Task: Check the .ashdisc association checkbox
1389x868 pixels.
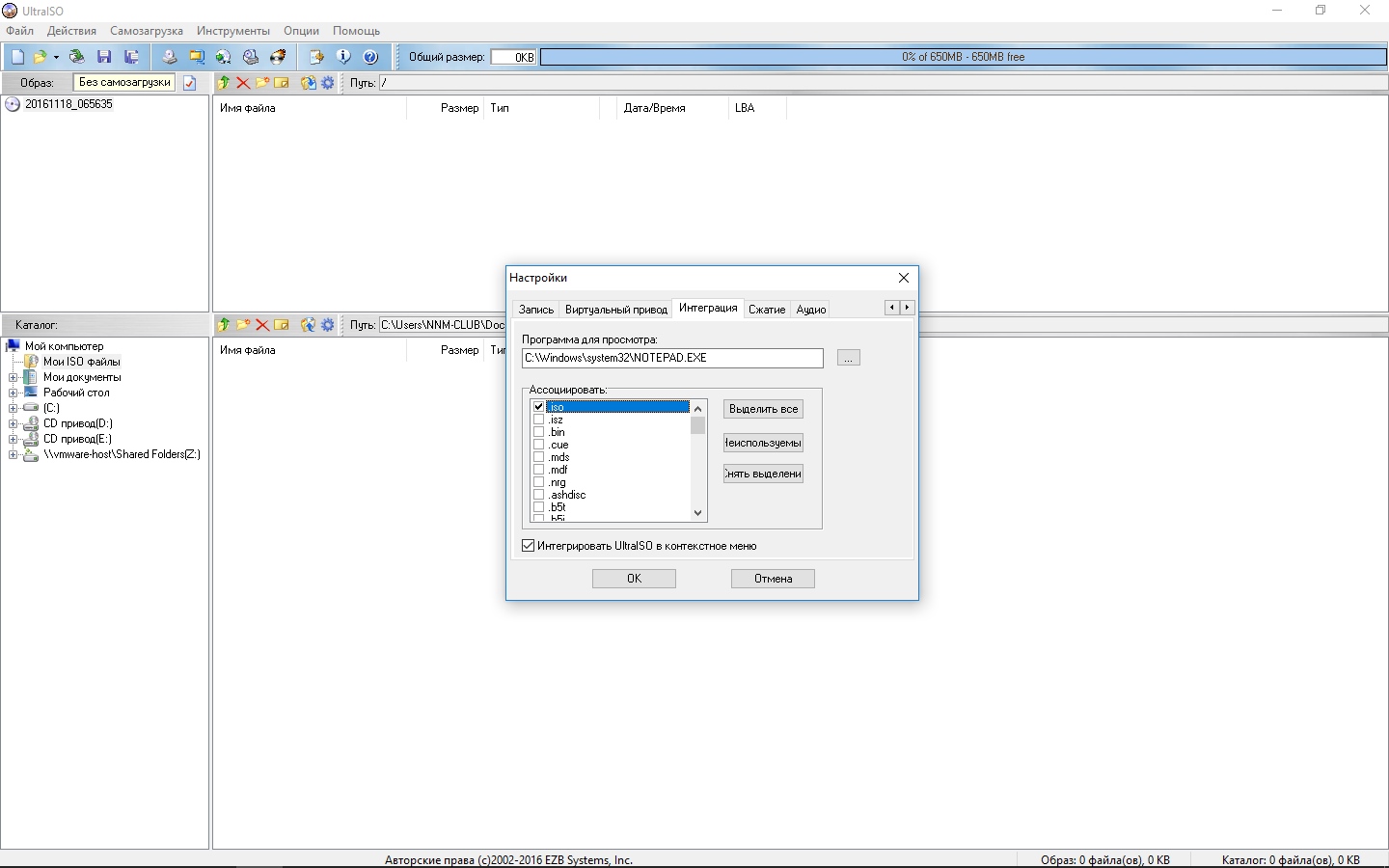Action: click(x=539, y=495)
